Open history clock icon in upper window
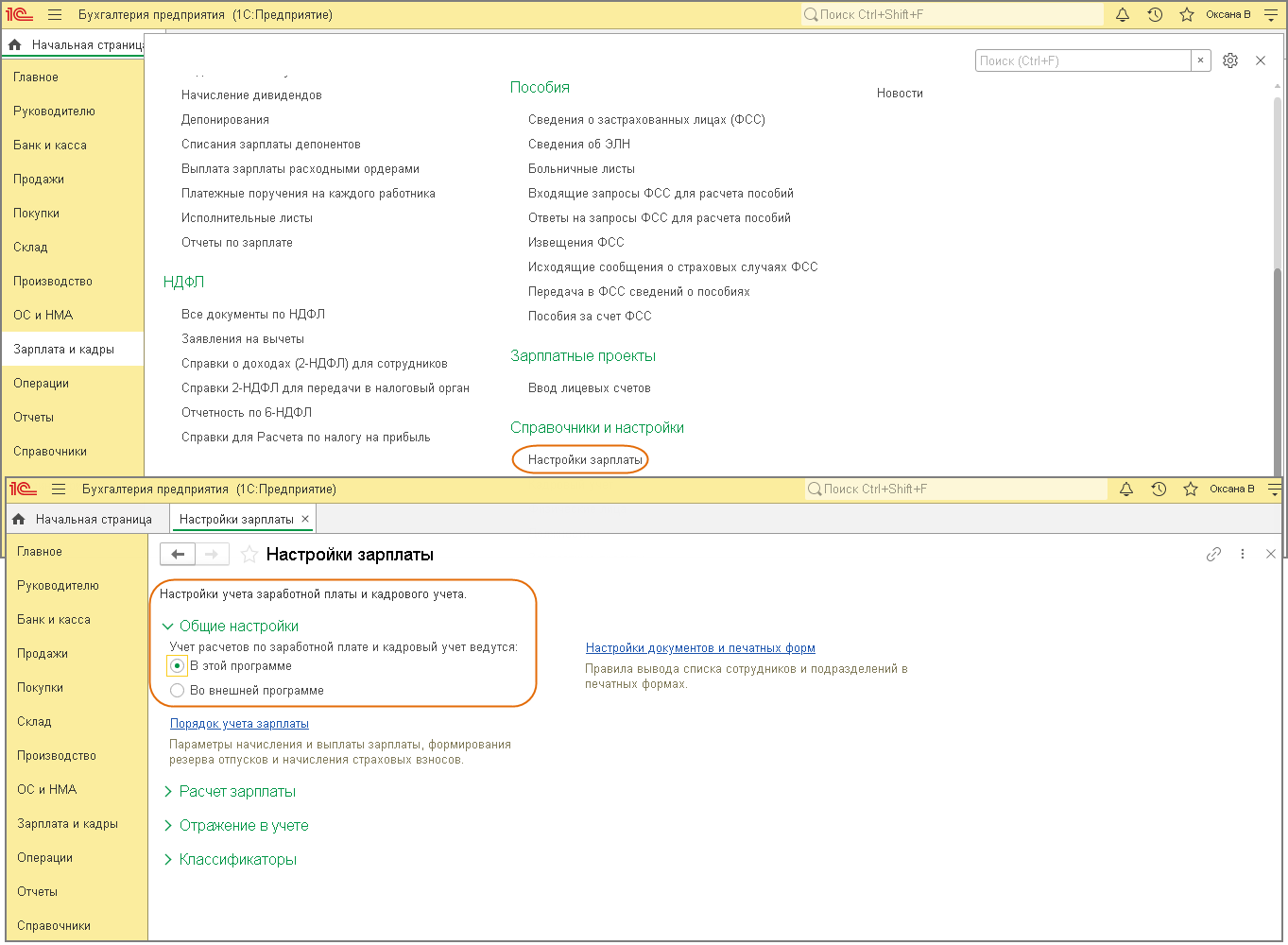The width and height of the screenshot is (1288, 945). 1155,15
